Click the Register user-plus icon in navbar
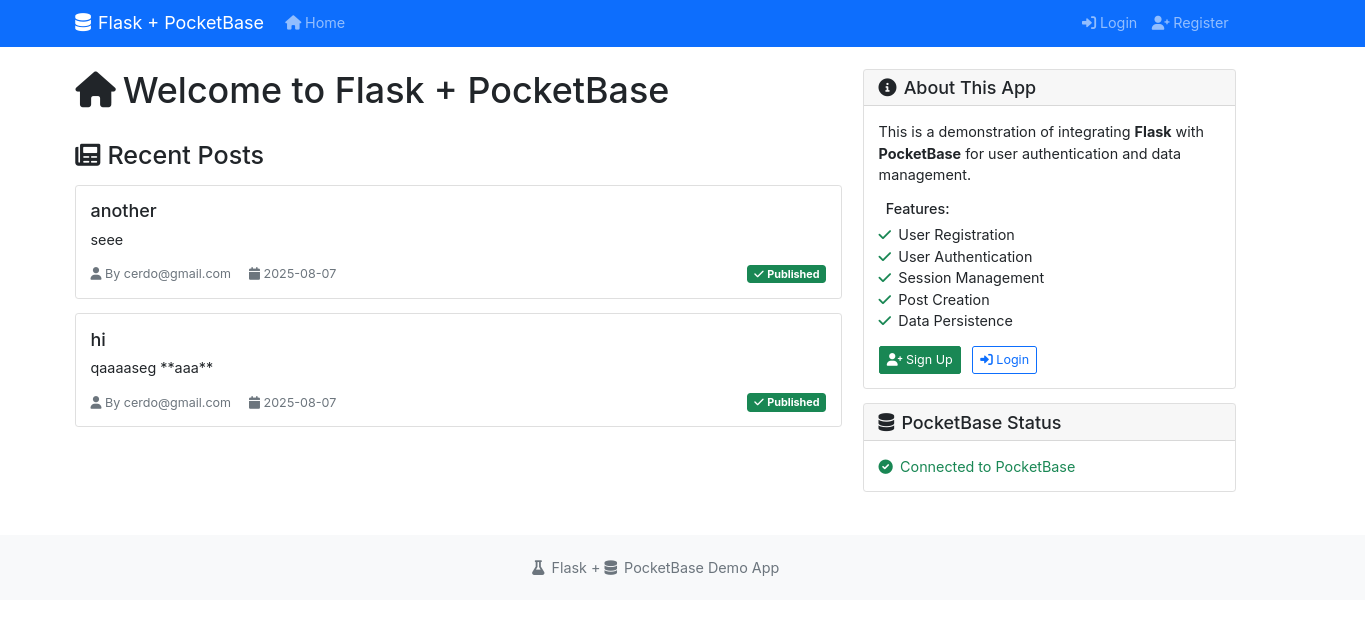Image resolution: width=1365 pixels, height=620 pixels. pyautogui.click(x=1160, y=22)
